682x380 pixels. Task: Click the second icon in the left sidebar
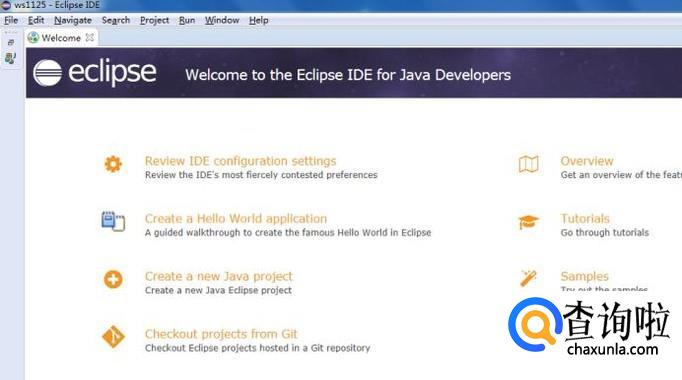10,58
